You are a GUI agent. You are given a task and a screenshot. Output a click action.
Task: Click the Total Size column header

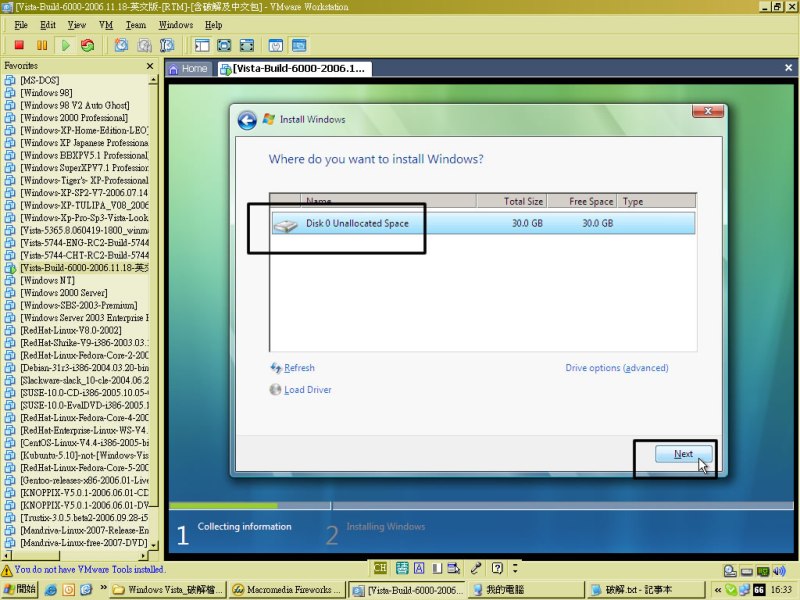click(512, 201)
